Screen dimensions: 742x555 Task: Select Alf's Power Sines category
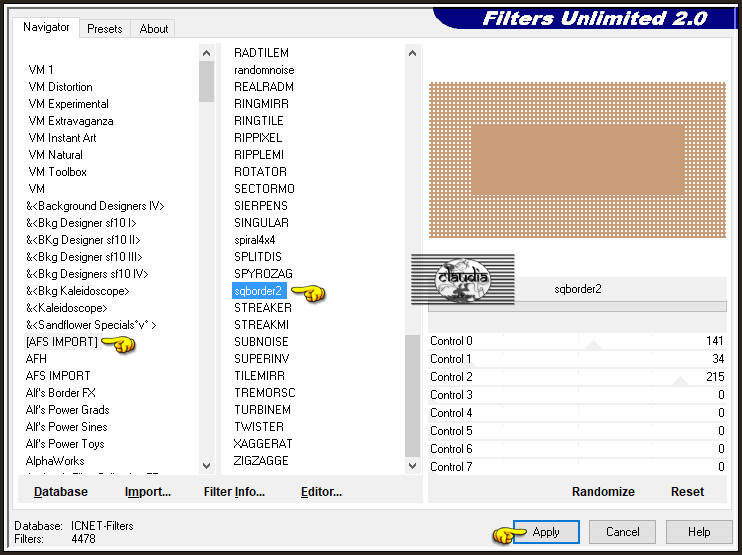(66, 427)
